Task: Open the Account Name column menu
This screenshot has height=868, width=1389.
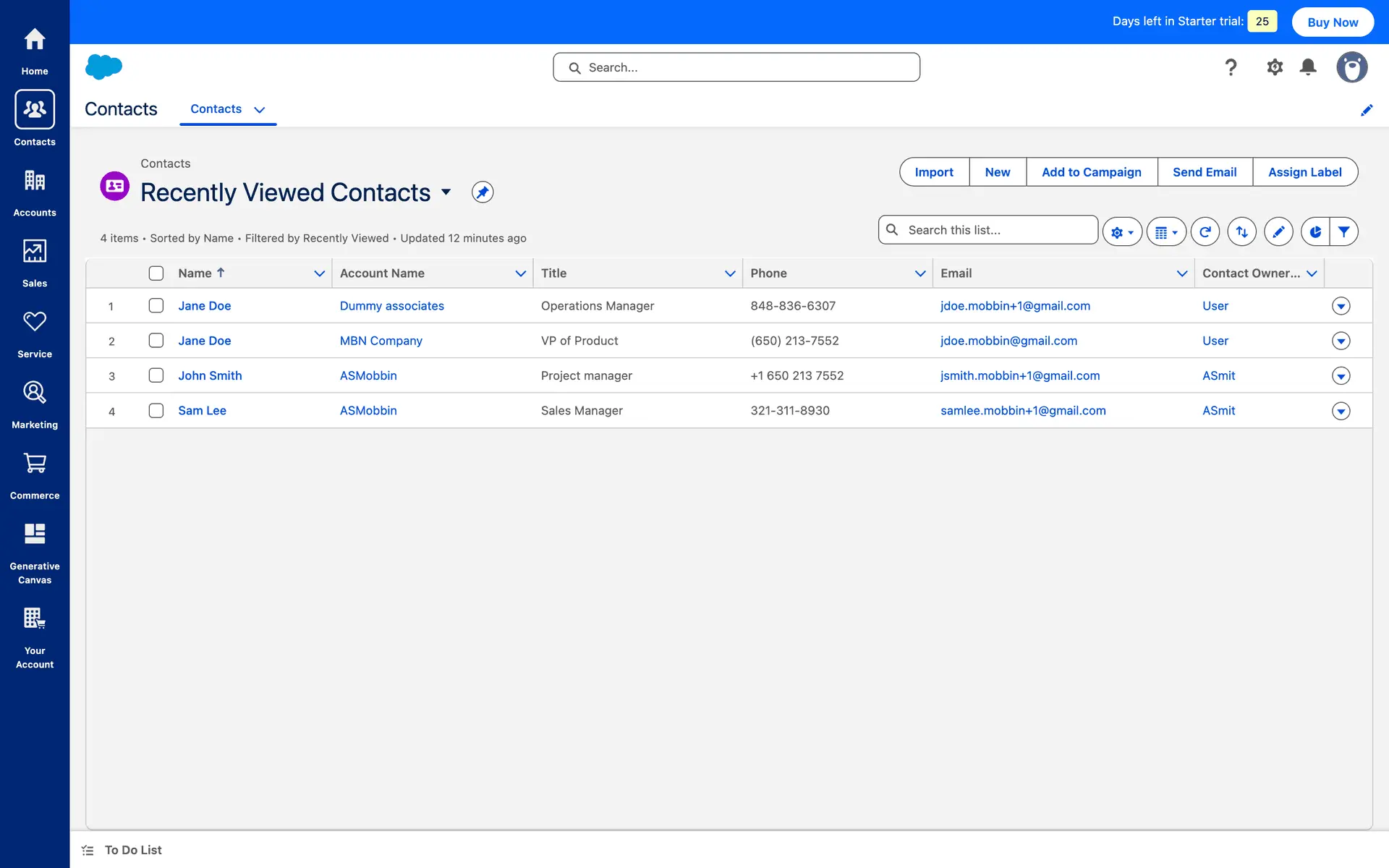Action: pyautogui.click(x=520, y=273)
